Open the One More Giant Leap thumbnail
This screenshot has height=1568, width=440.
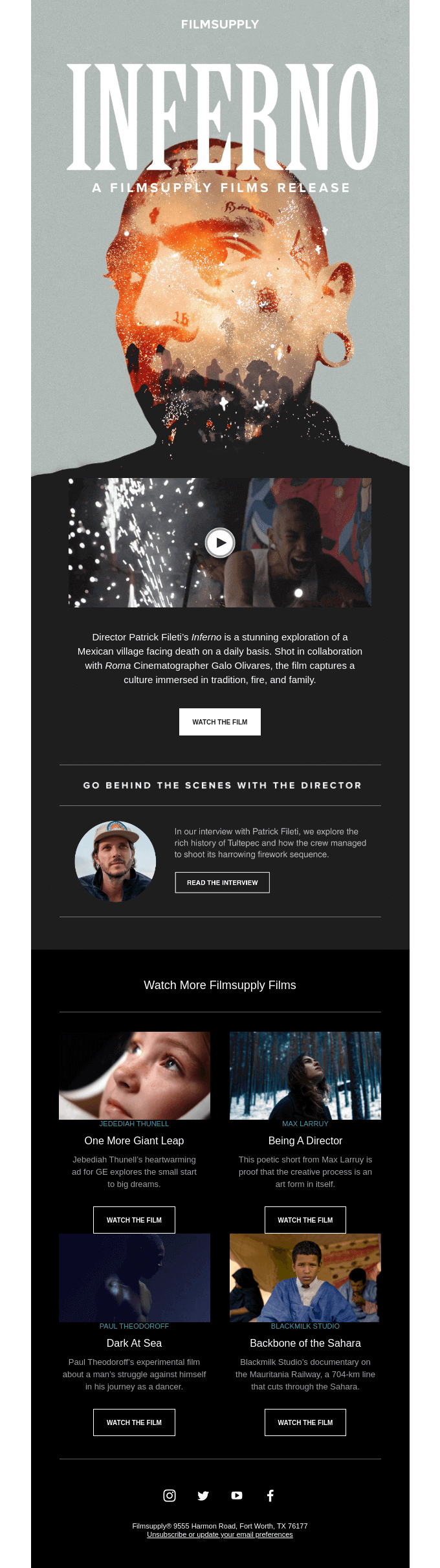[135, 1075]
